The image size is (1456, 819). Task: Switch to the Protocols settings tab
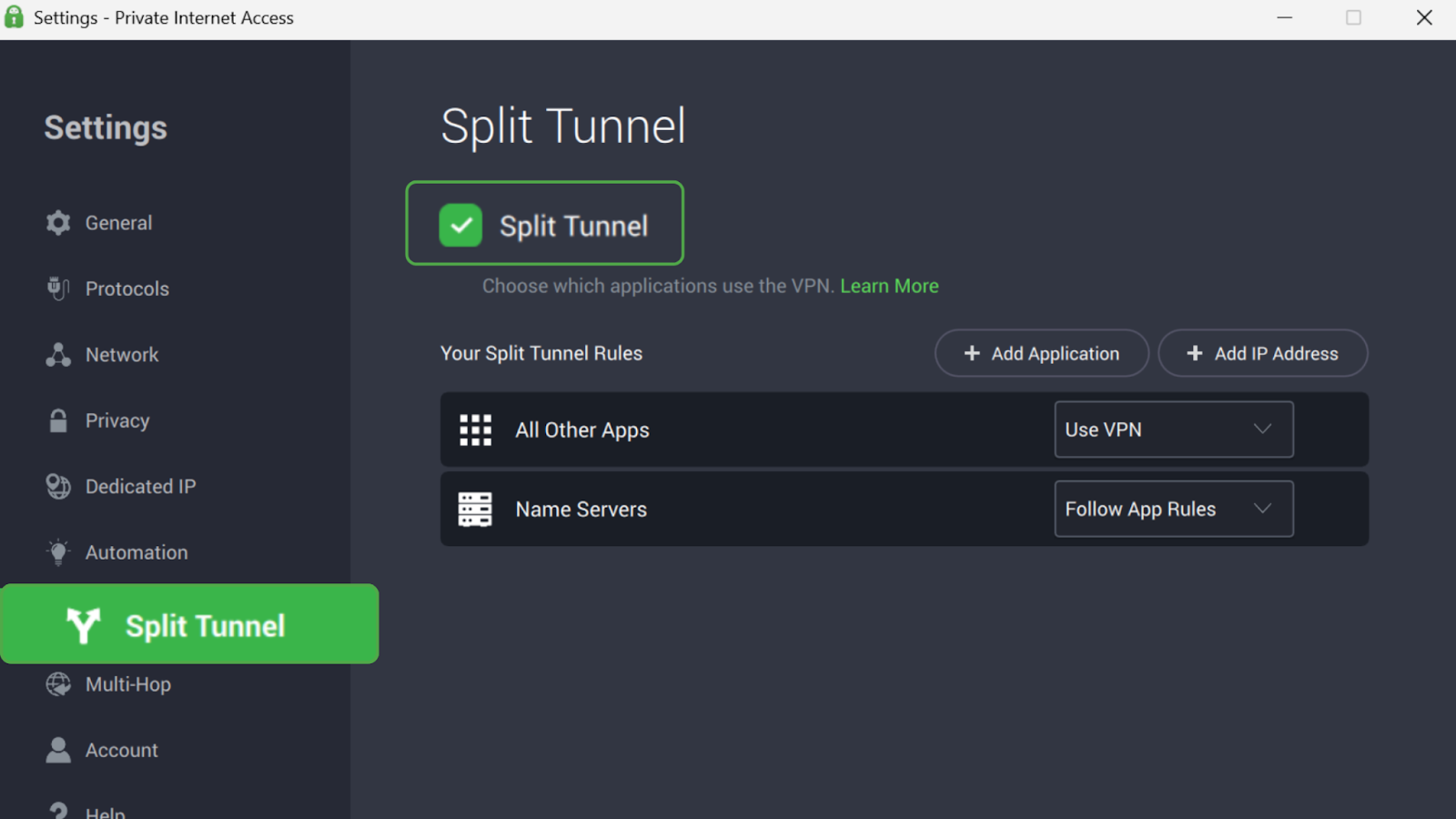(127, 288)
